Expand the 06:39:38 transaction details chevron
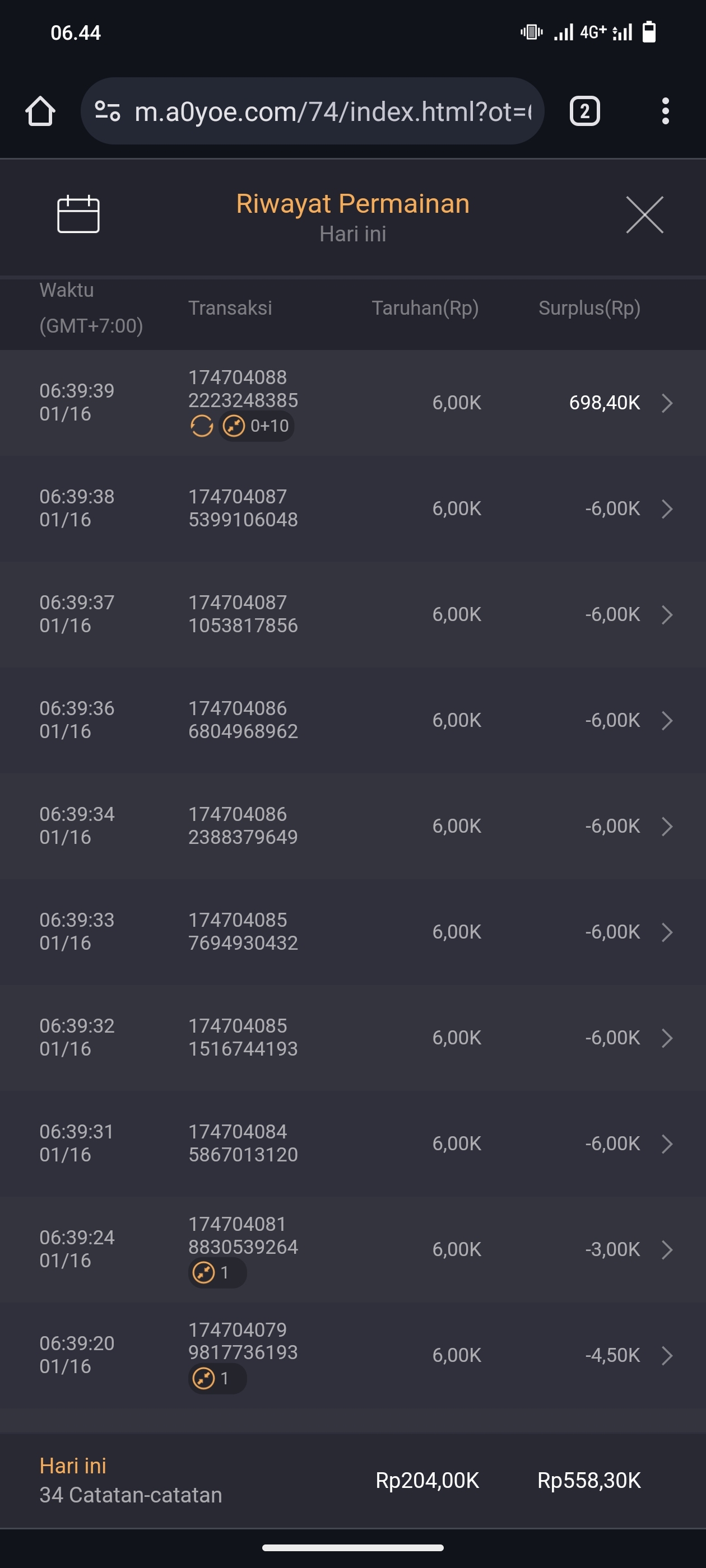 [667, 509]
